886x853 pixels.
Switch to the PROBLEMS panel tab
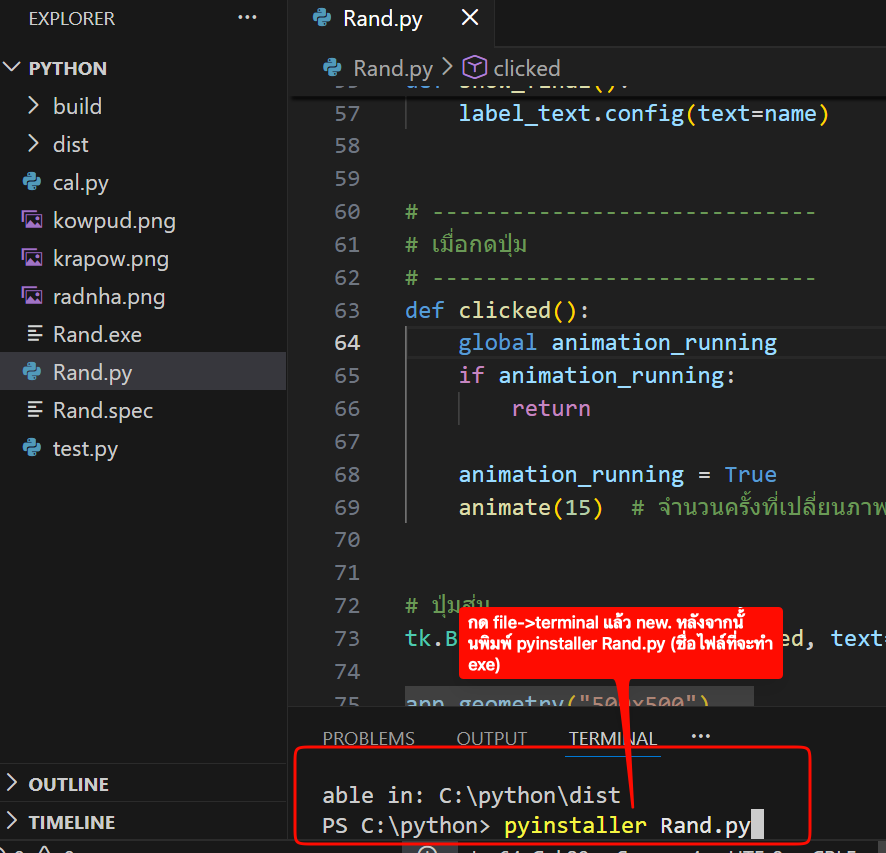pyautogui.click(x=368, y=739)
